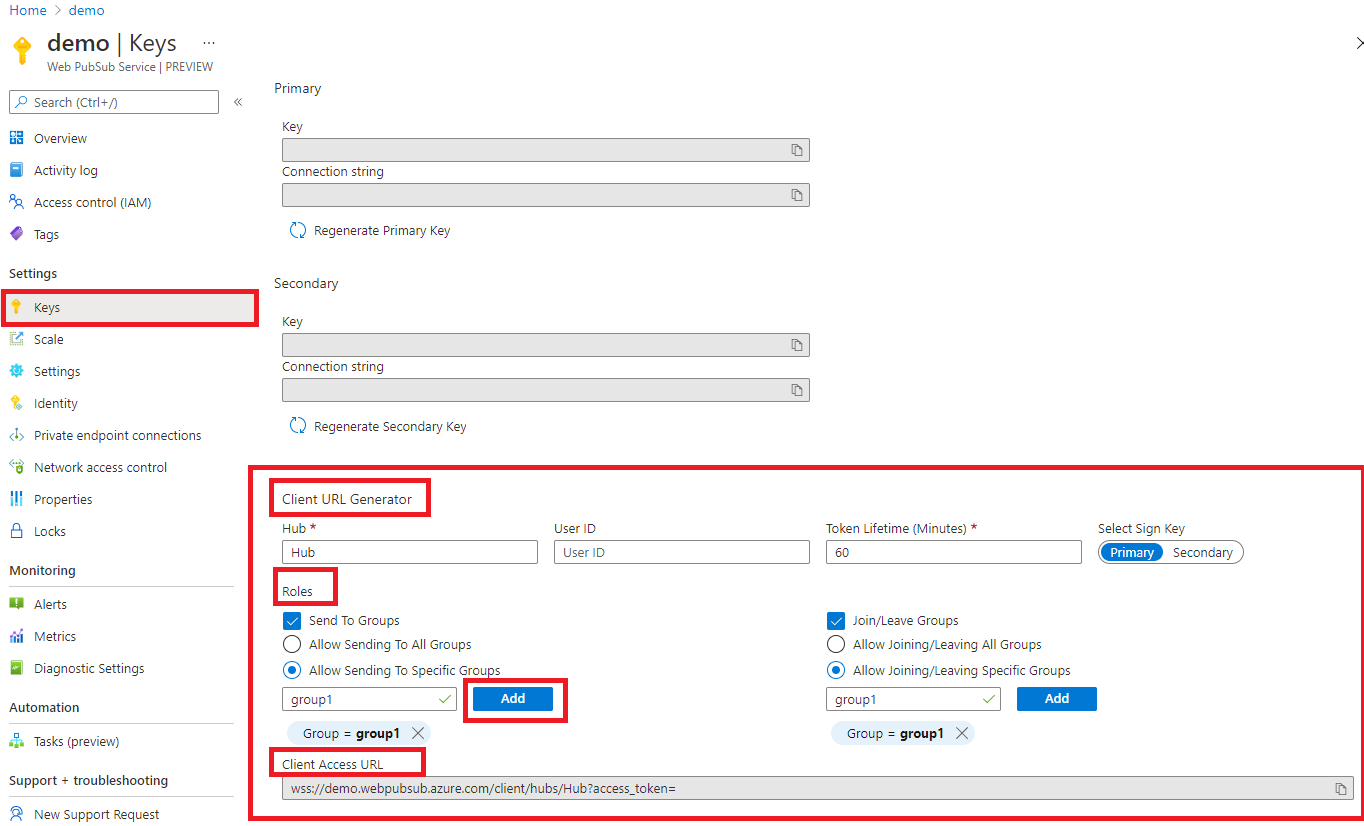The height and width of the screenshot is (826, 1364).
Task: Remove the Group = group1 chip
Action: (417, 732)
